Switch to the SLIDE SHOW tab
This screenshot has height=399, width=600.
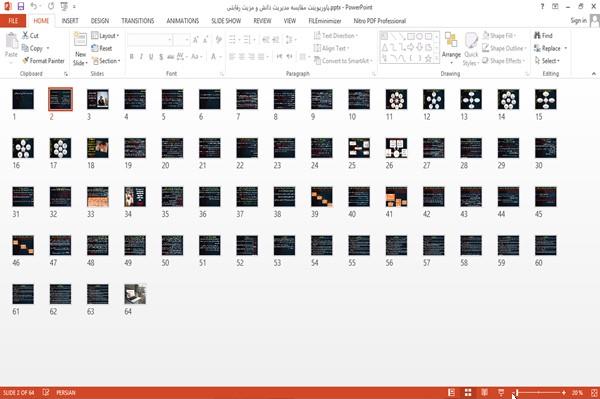coord(226,21)
